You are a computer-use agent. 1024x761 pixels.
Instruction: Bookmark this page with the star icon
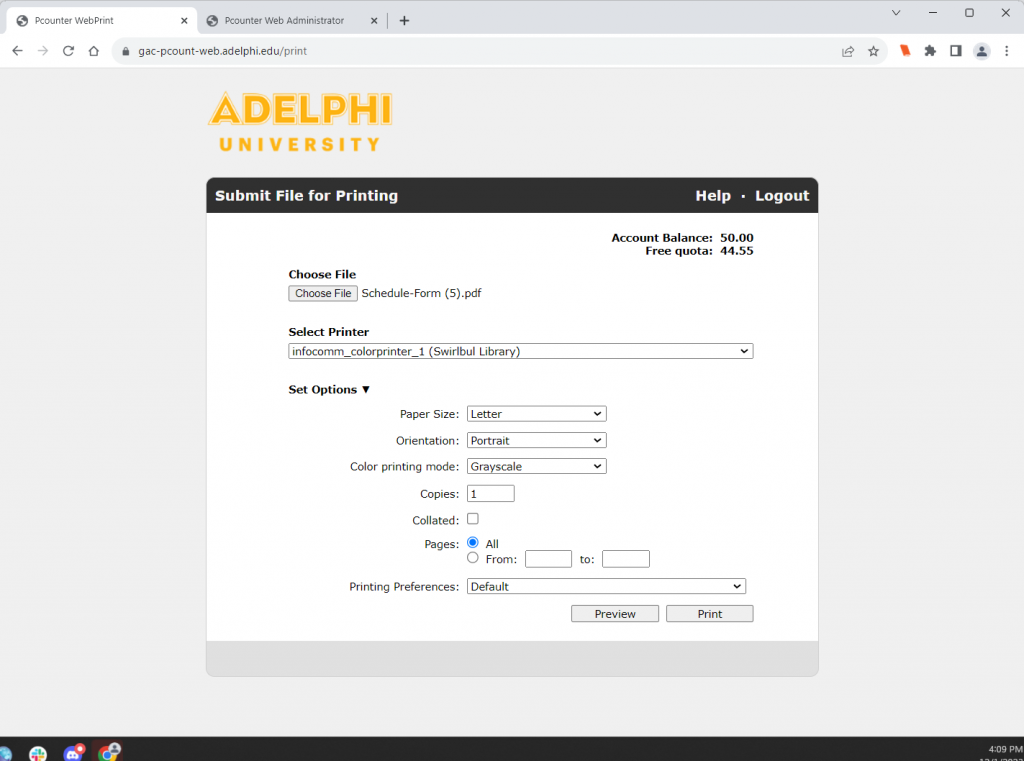tap(873, 51)
